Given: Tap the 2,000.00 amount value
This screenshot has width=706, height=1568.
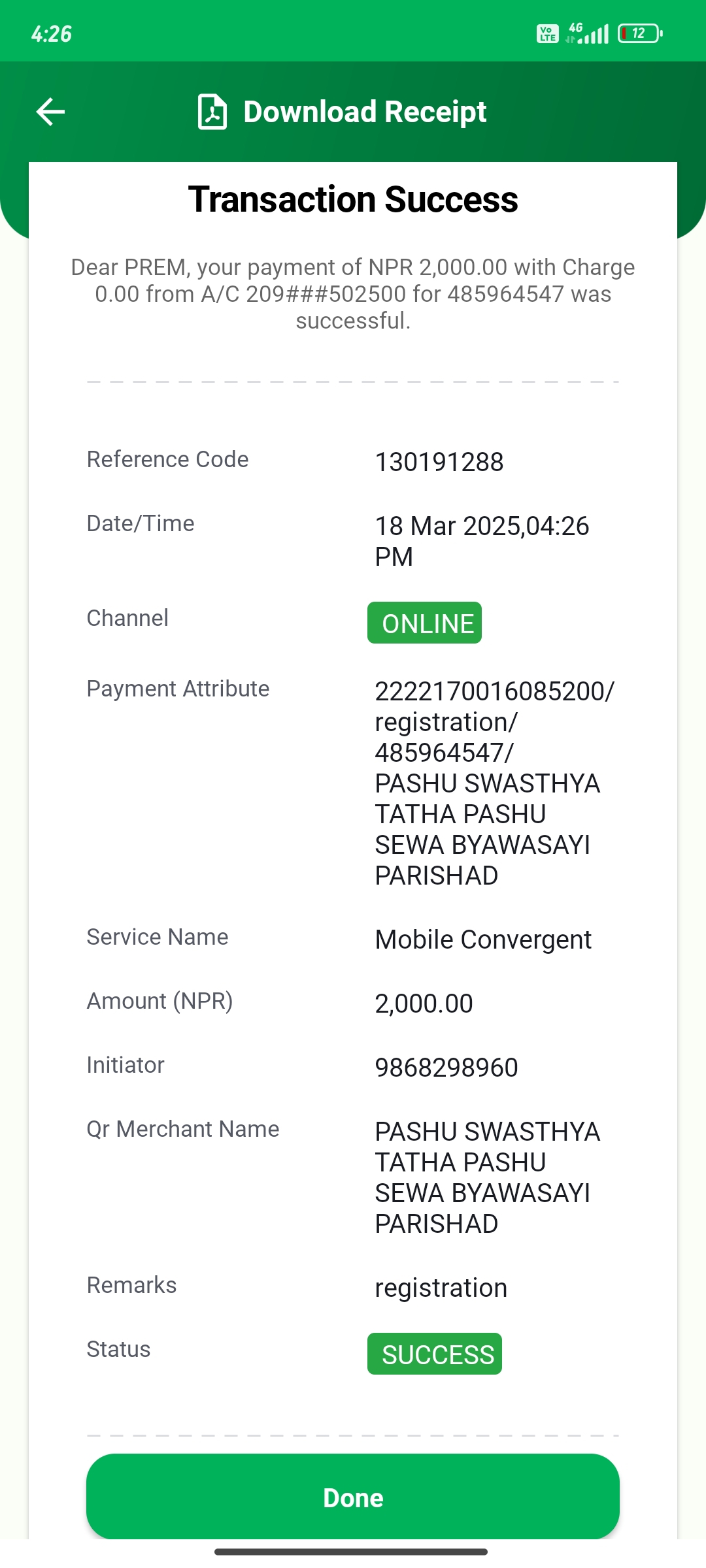Looking at the screenshot, I should [424, 1004].
